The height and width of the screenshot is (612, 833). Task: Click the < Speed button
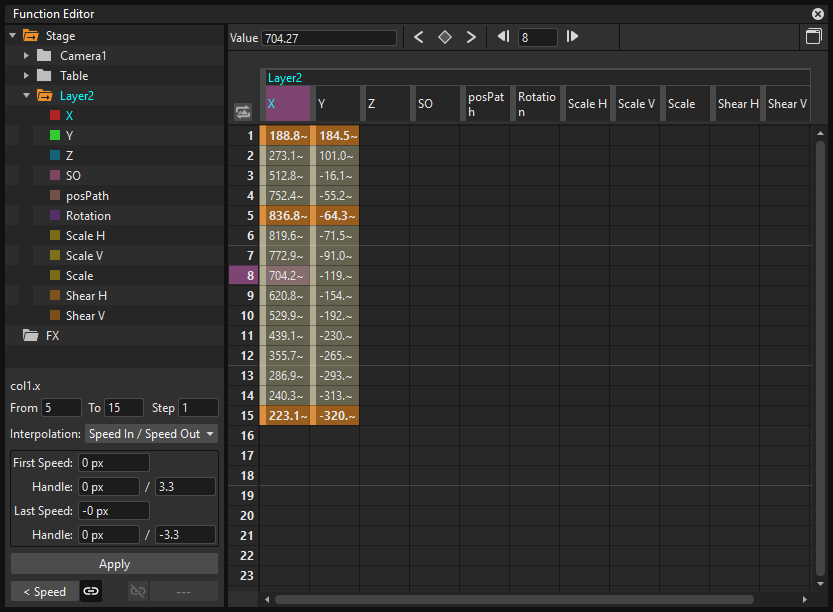(x=45, y=591)
